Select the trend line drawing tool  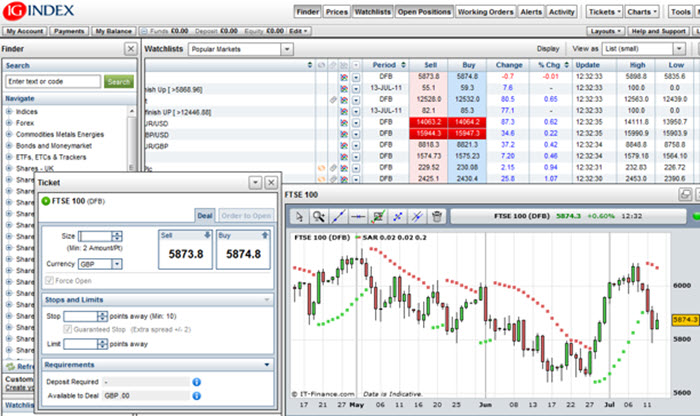click(x=338, y=216)
